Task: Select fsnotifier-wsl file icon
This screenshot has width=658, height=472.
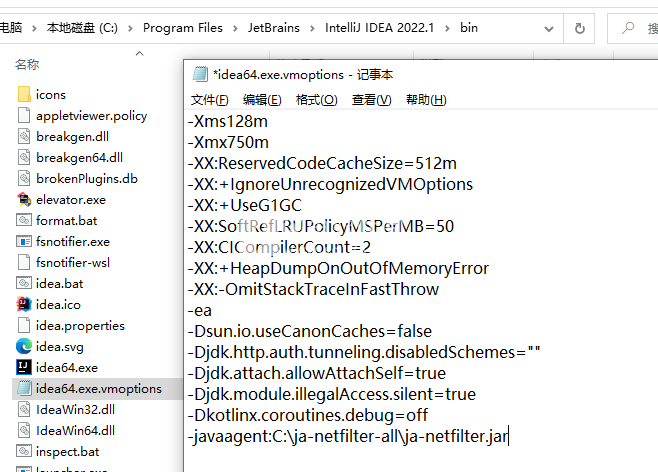Action: click(24, 262)
